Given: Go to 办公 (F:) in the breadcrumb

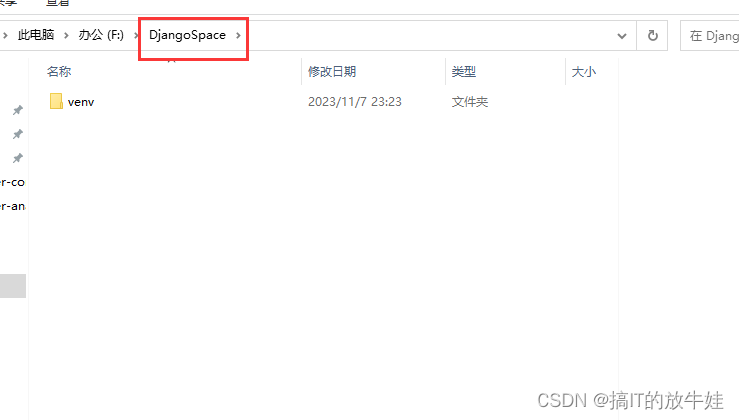Looking at the screenshot, I should (101, 35).
